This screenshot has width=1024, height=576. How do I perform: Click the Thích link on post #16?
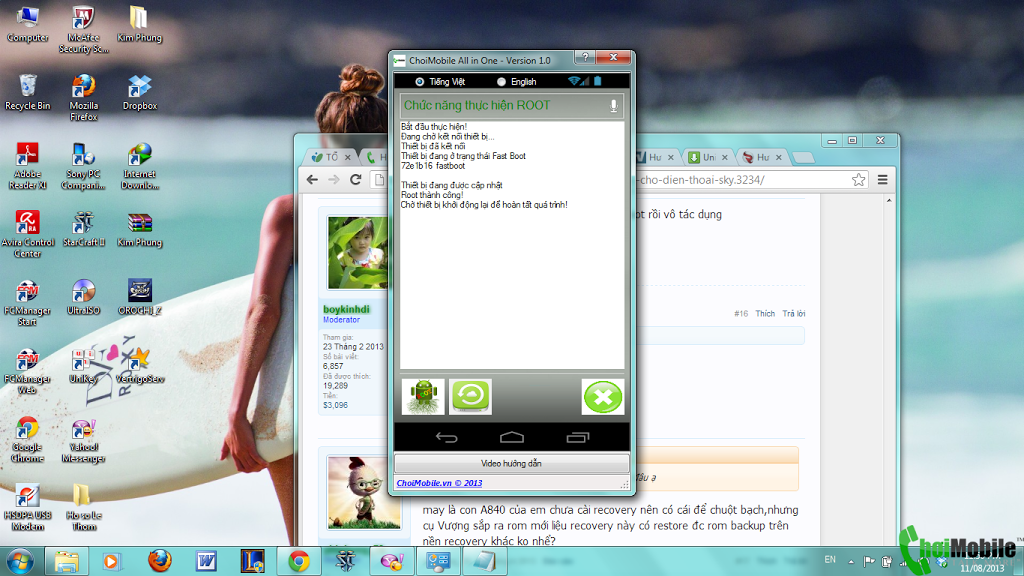tap(765, 313)
